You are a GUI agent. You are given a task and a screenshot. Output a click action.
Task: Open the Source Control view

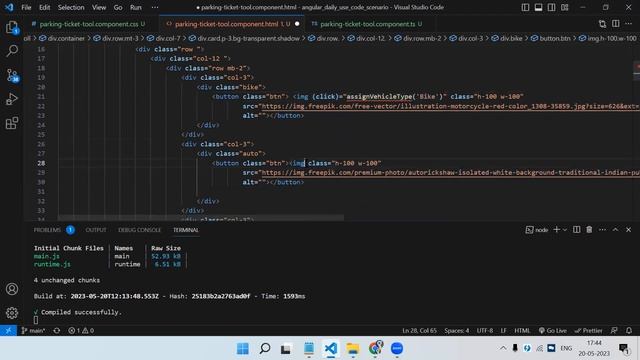12,76
